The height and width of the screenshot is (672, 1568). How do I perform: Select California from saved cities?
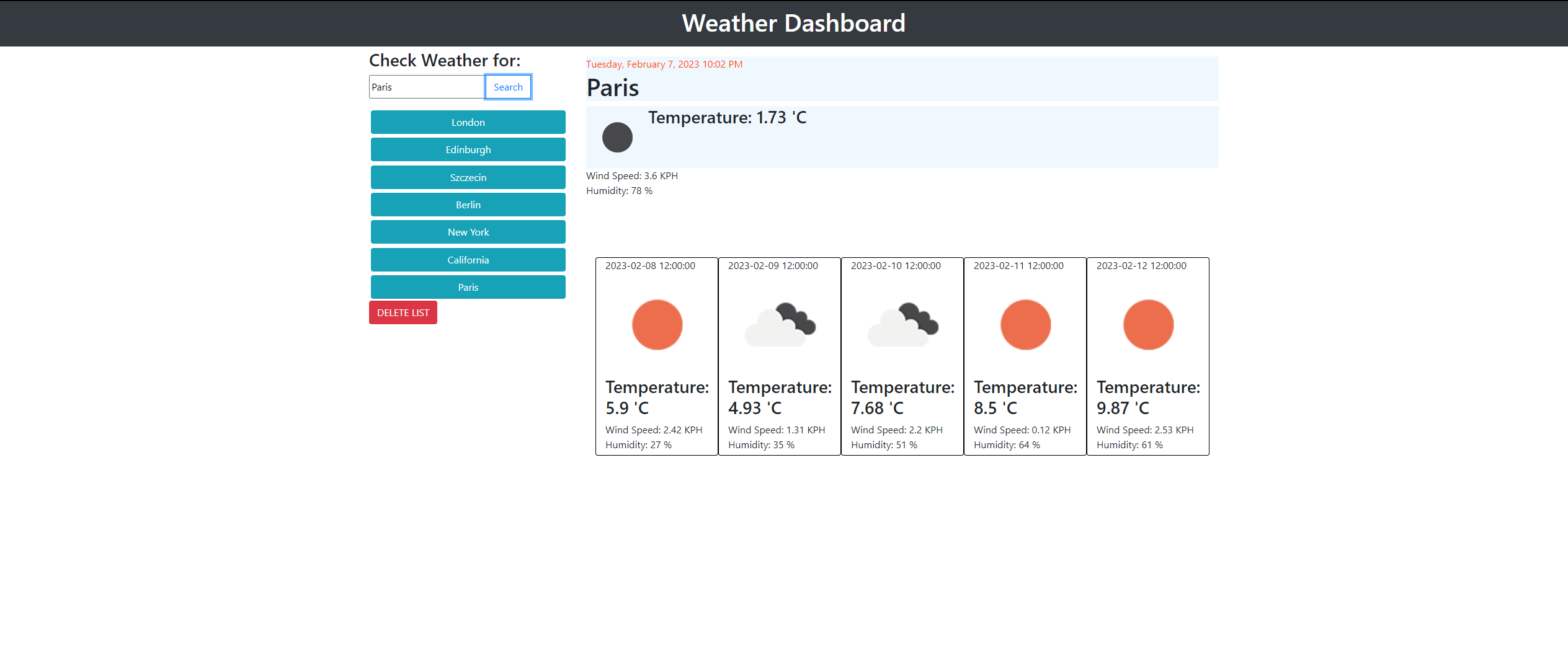click(x=468, y=260)
